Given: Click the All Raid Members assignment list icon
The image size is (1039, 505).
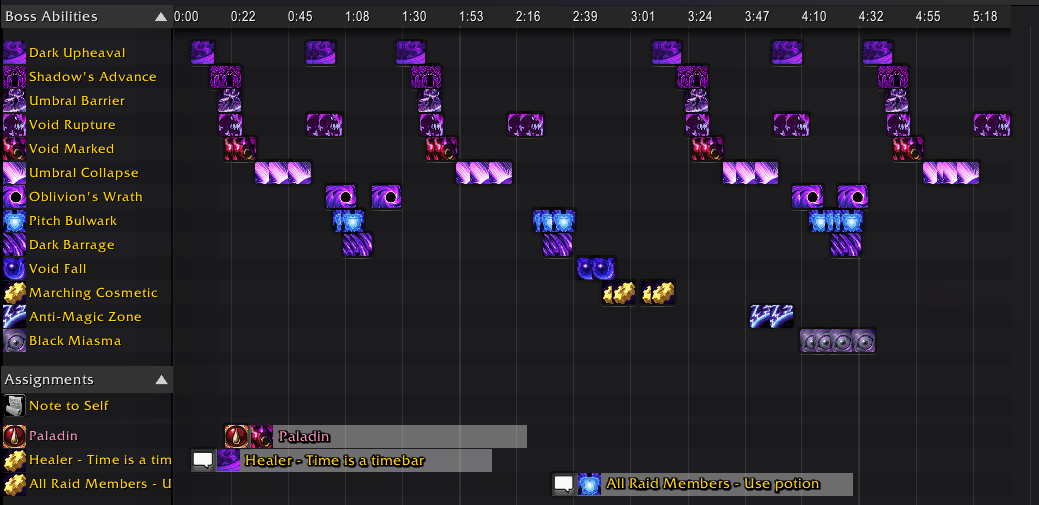Looking at the screenshot, I should click(x=15, y=484).
